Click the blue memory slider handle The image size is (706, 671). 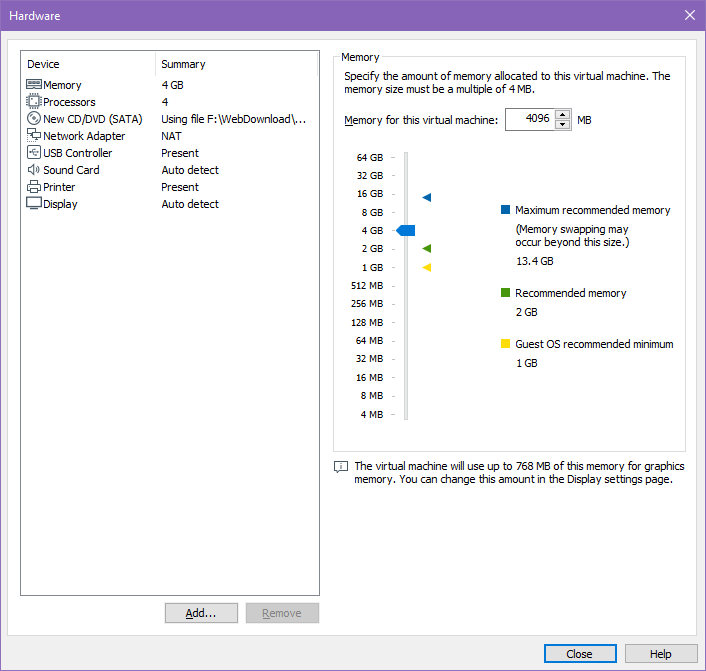406,231
